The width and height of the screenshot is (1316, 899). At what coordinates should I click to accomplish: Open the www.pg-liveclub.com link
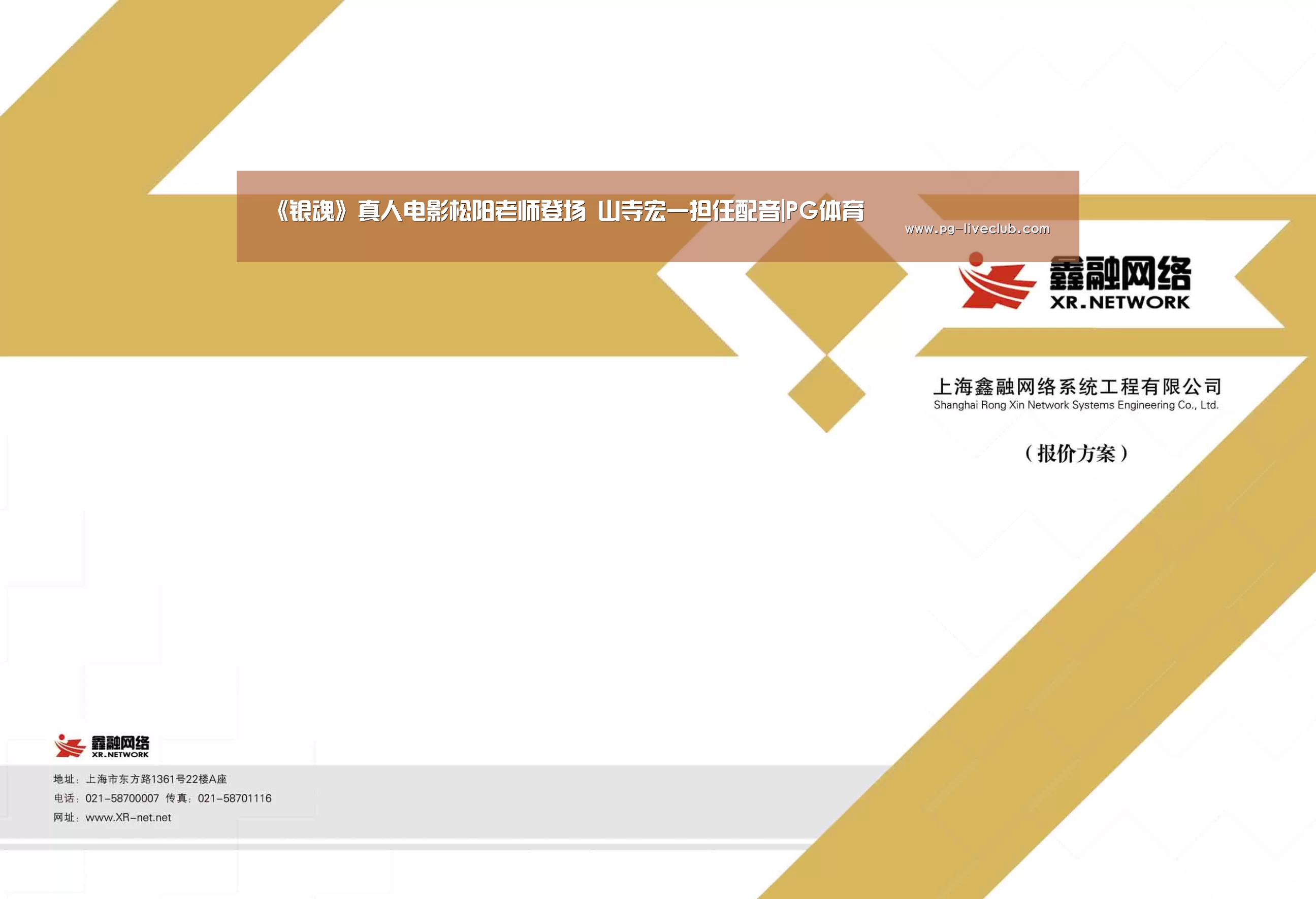pos(977,229)
